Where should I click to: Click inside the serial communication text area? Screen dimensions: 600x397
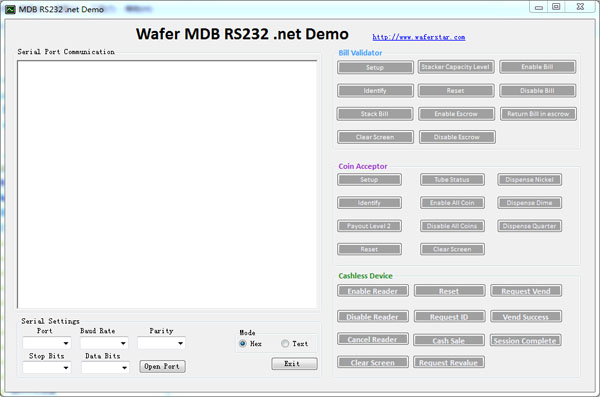coord(167,185)
